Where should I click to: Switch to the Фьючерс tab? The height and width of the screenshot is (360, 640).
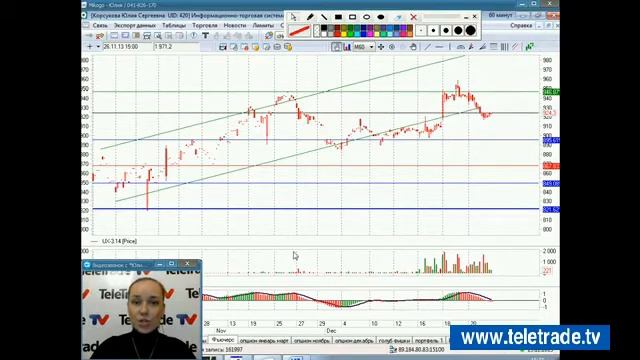click(x=222, y=340)
